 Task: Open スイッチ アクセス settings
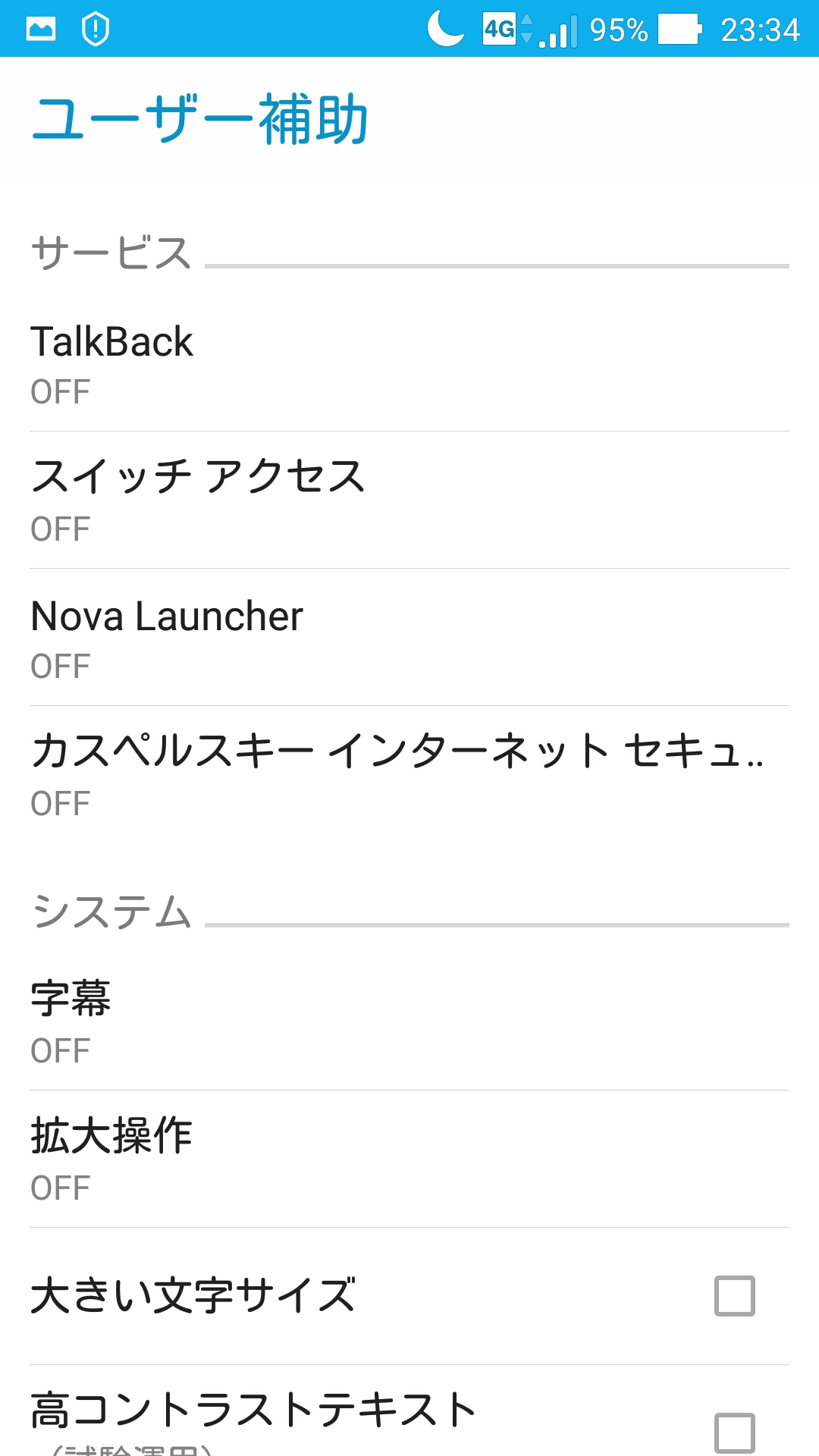(x=409, y=500)
